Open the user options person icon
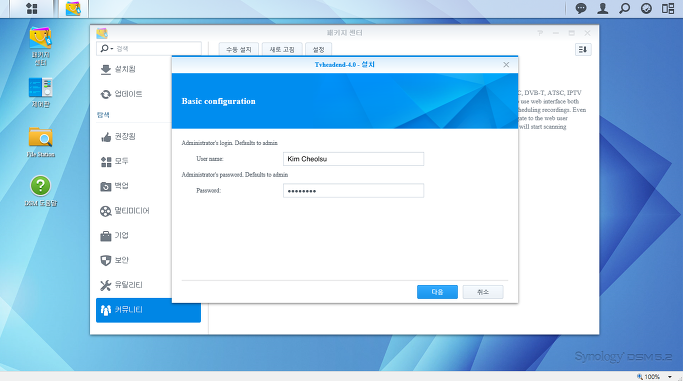This screenshot has height=381, width=683. (x=602, y=8)
